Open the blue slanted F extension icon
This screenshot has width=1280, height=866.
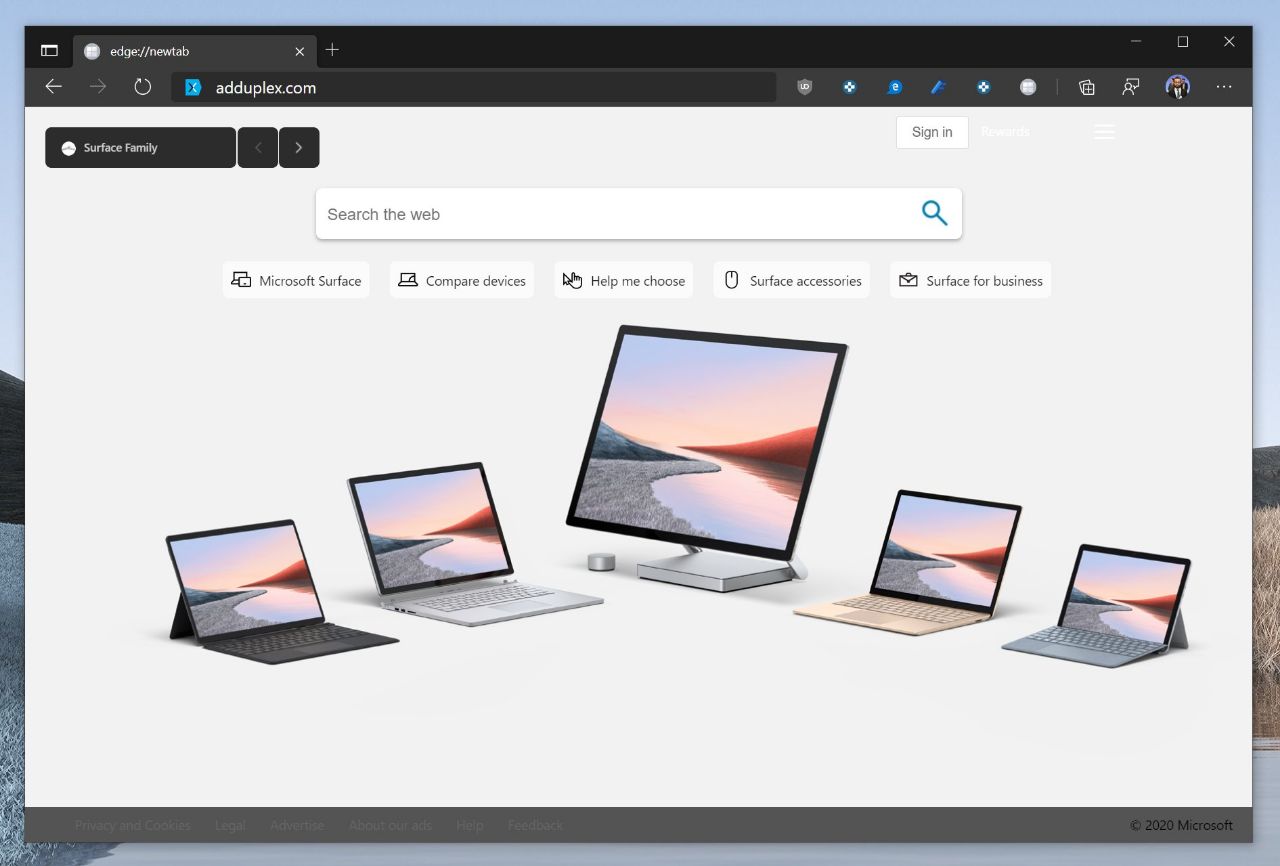938,87
